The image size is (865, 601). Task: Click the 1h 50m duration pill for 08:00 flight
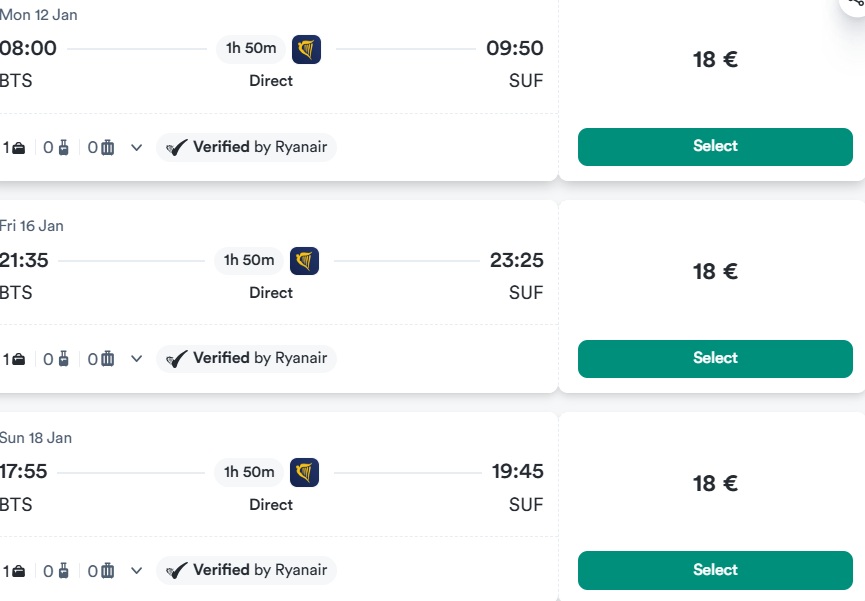click(250, 49)
